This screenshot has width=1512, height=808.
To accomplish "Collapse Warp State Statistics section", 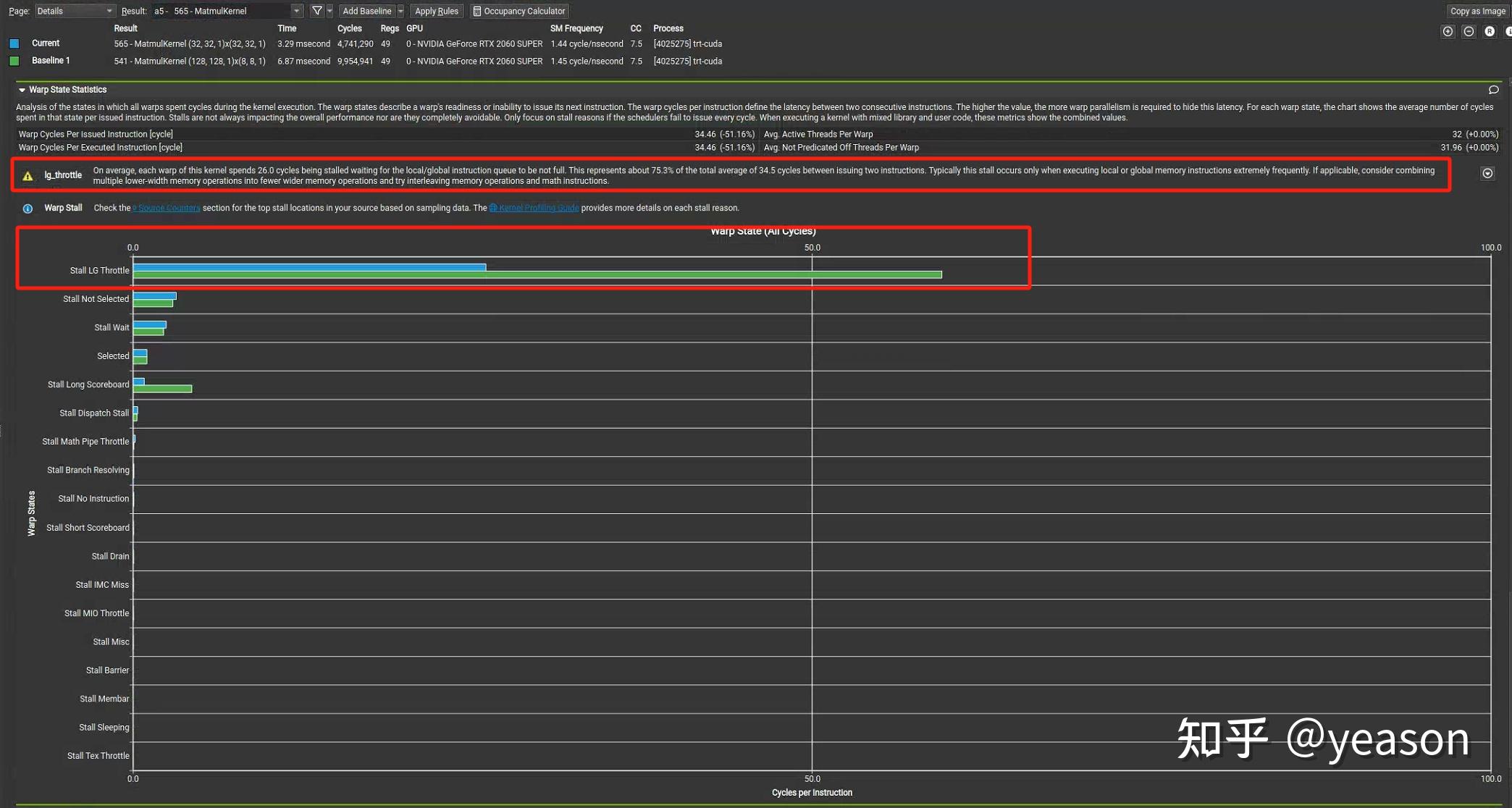I will pos(22,90).
